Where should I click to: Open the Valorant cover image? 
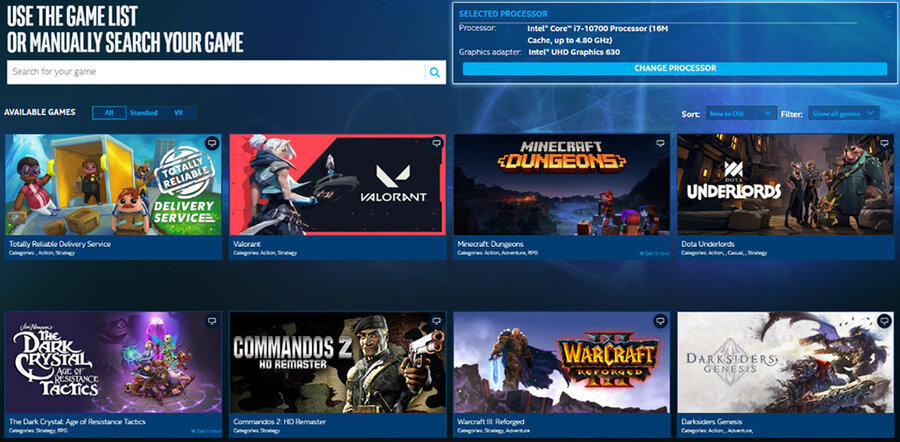click(338, 185)
